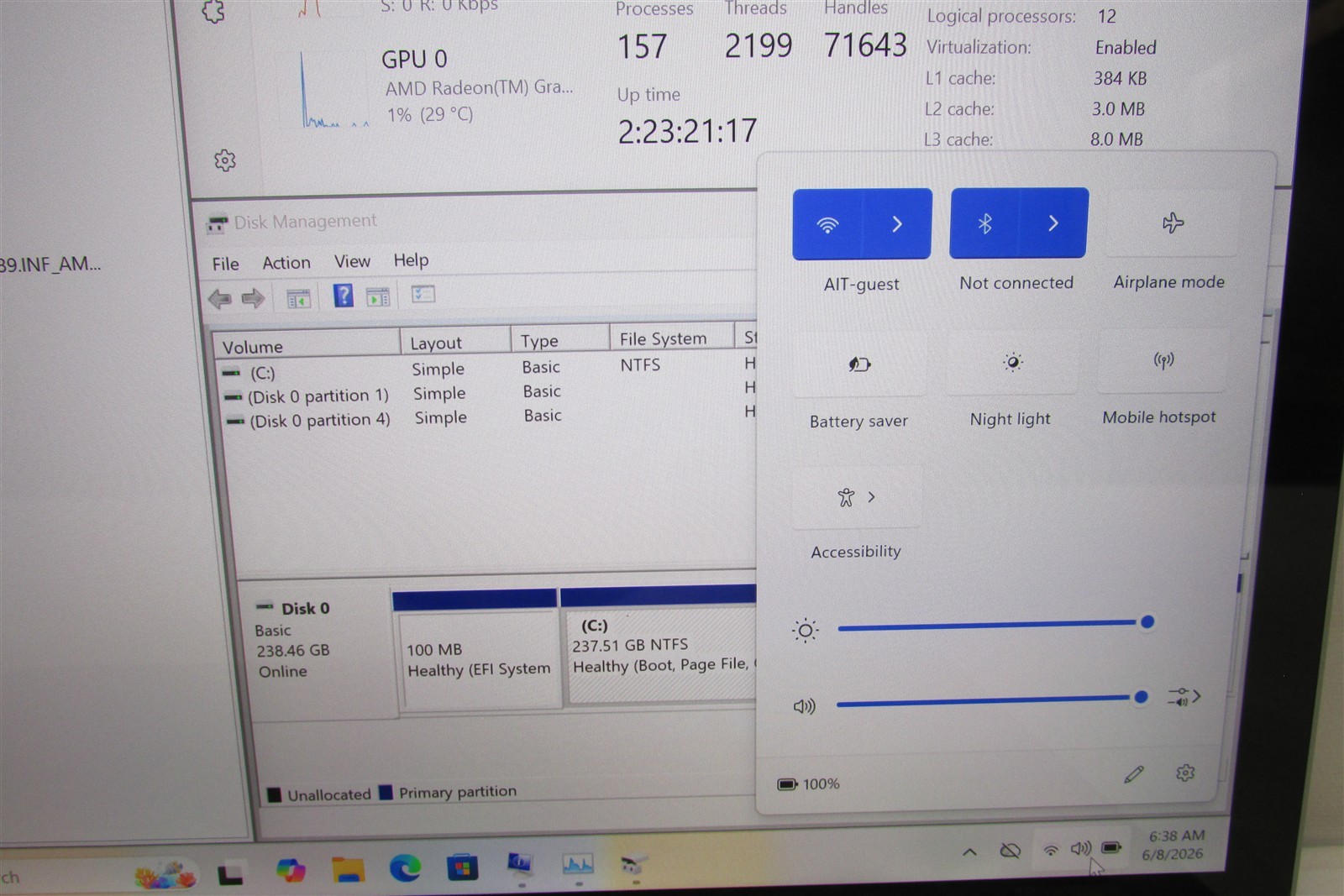Open the Help menu in Disk Management
This screenshot has height=896, width=1344.
[x=411, y=260]
